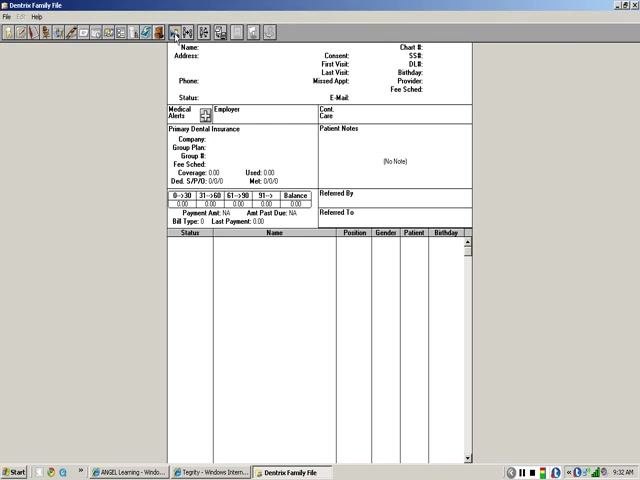The image size is (640, 480).
Task: Click the Employer block
Action: pos(265,114)
